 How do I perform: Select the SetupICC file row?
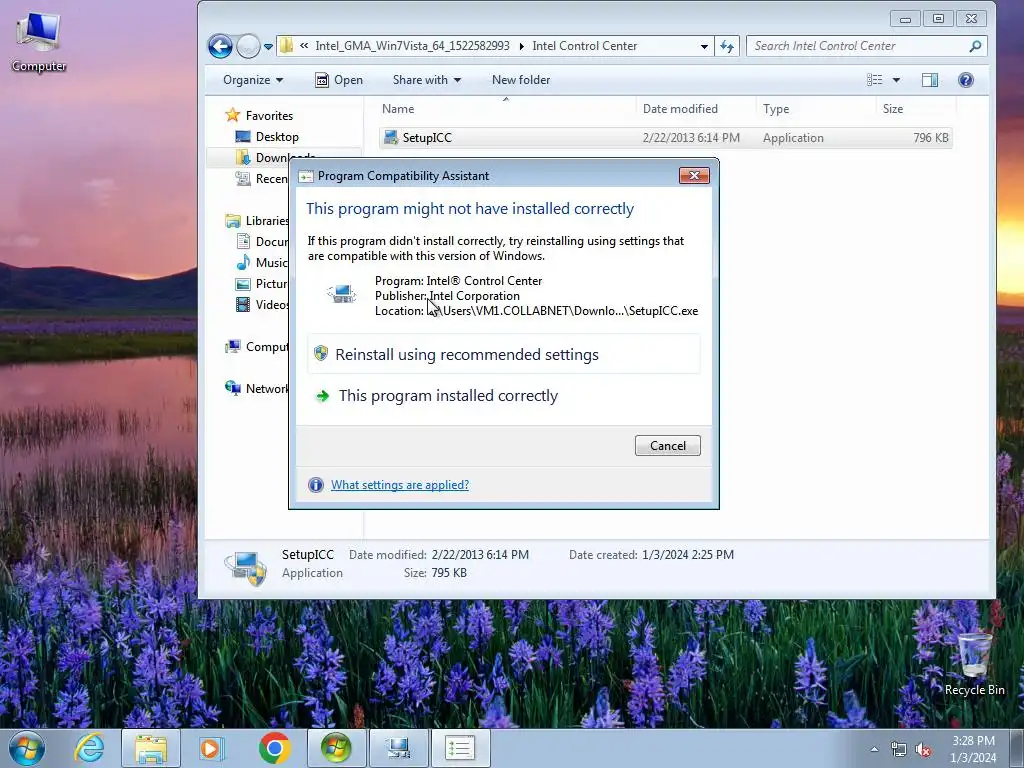click(x=665, y=138)
